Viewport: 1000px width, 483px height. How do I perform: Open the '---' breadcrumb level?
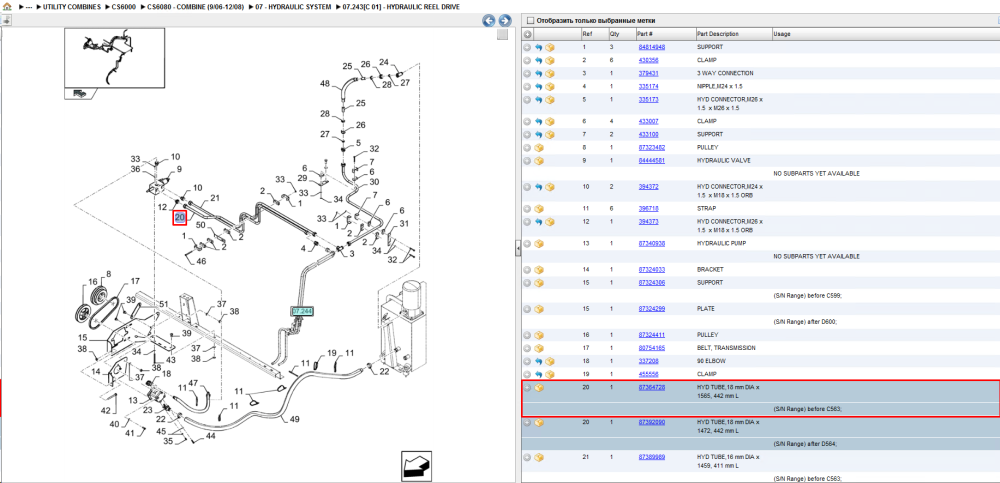click(29, 7)
